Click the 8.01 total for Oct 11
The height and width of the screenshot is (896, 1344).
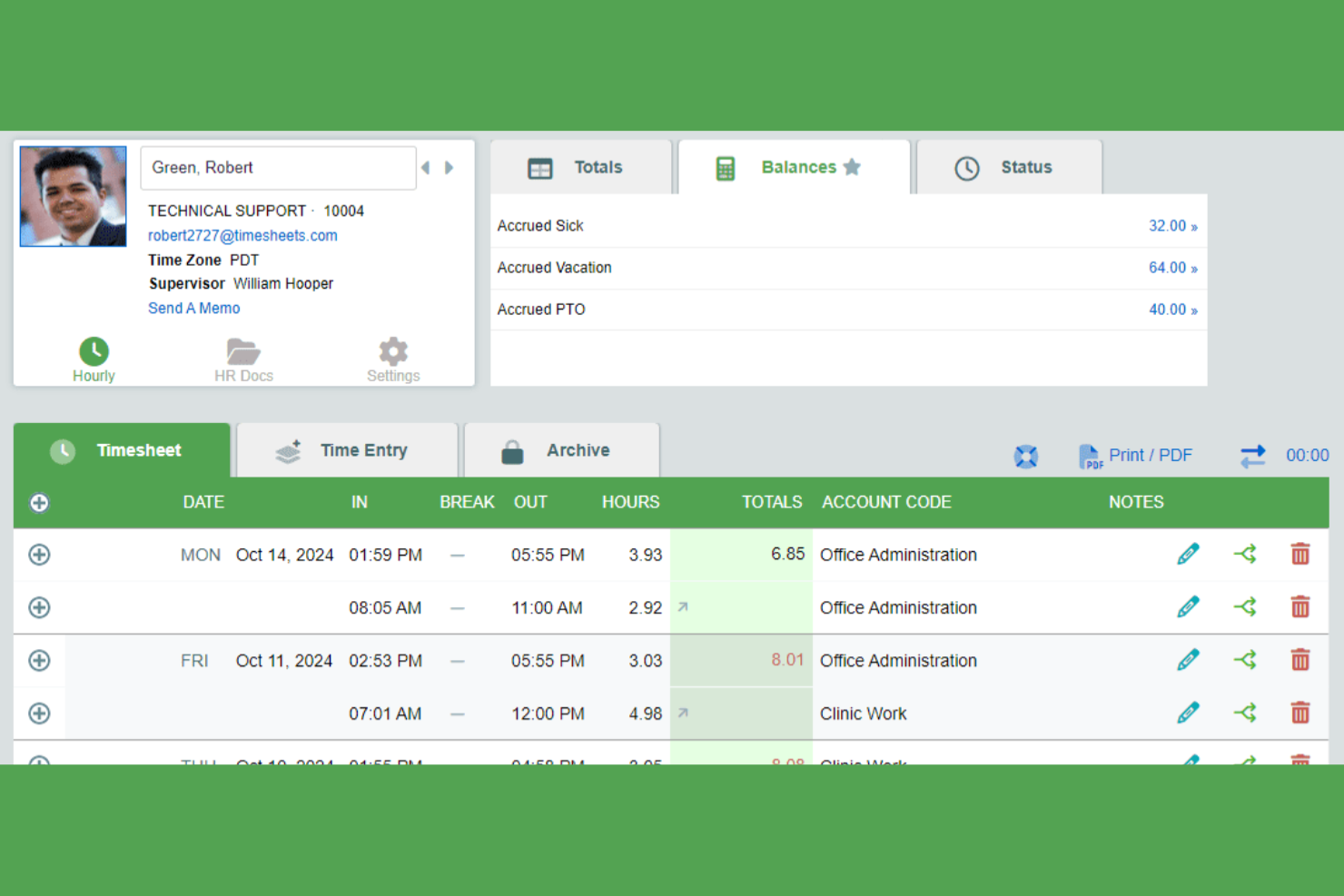click(x=787, y=660)
